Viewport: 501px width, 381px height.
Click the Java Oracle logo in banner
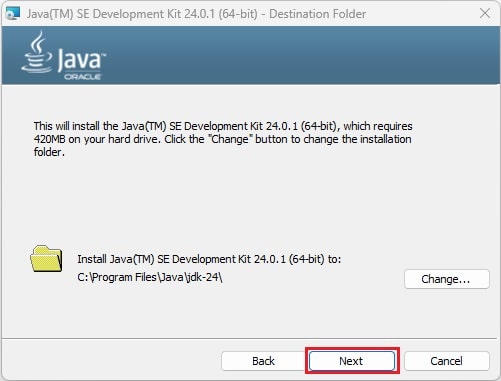point(63,55)
